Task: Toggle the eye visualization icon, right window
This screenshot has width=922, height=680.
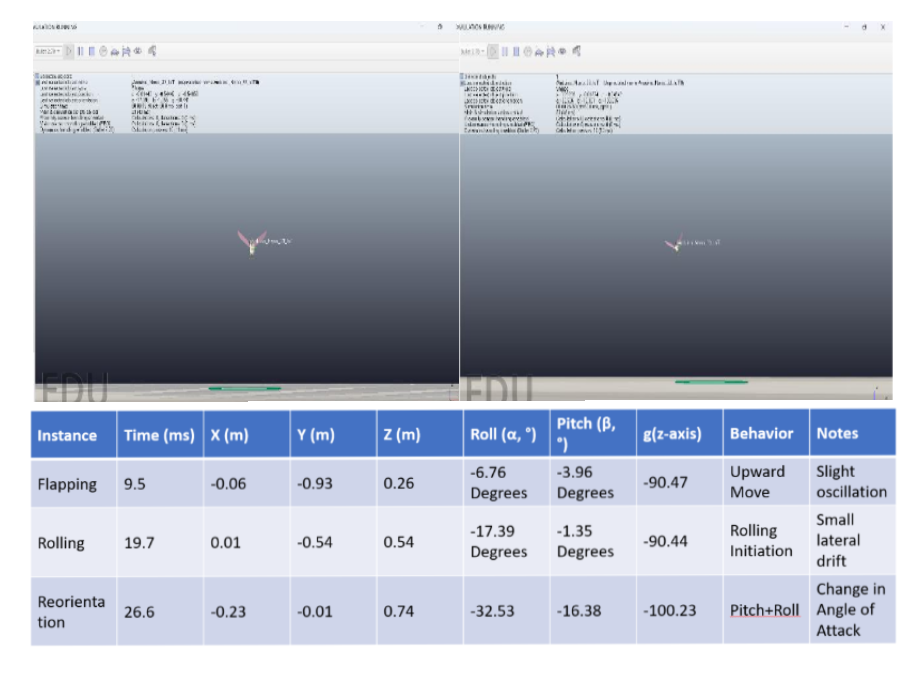Action: pyautogui.click(x=562, y=51)
